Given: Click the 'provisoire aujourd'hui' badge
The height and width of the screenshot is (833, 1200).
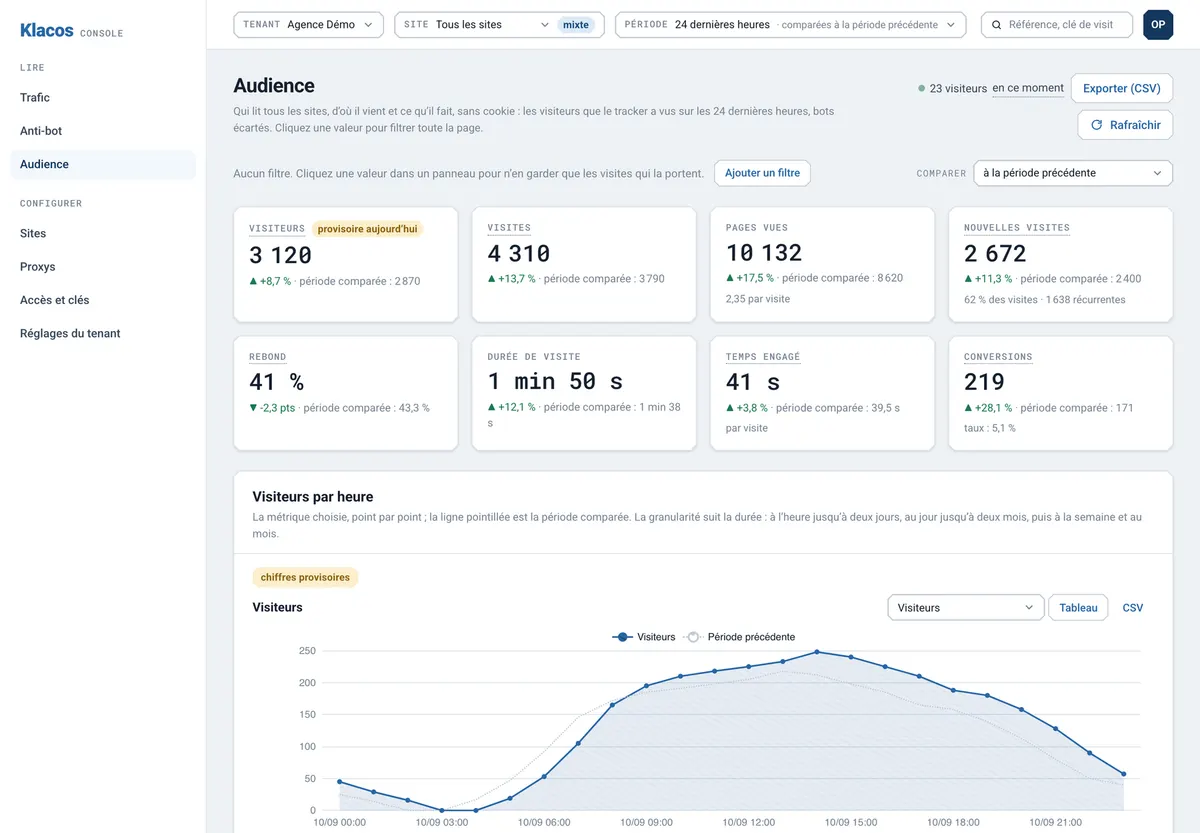Looking at the screenshot, I should pyautogui.click(x=367, y=229).
